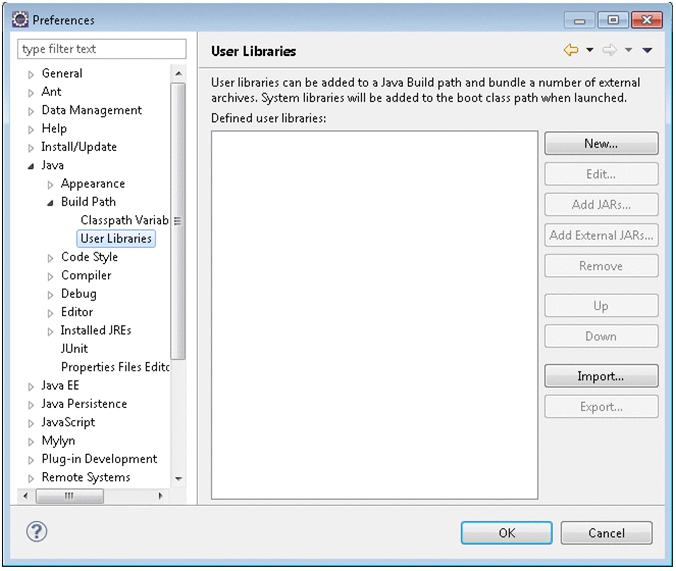Click the tree scroll up arrow
Image resolution: width=676 pixels, height=571 pixels.
[x=178, y=74]
